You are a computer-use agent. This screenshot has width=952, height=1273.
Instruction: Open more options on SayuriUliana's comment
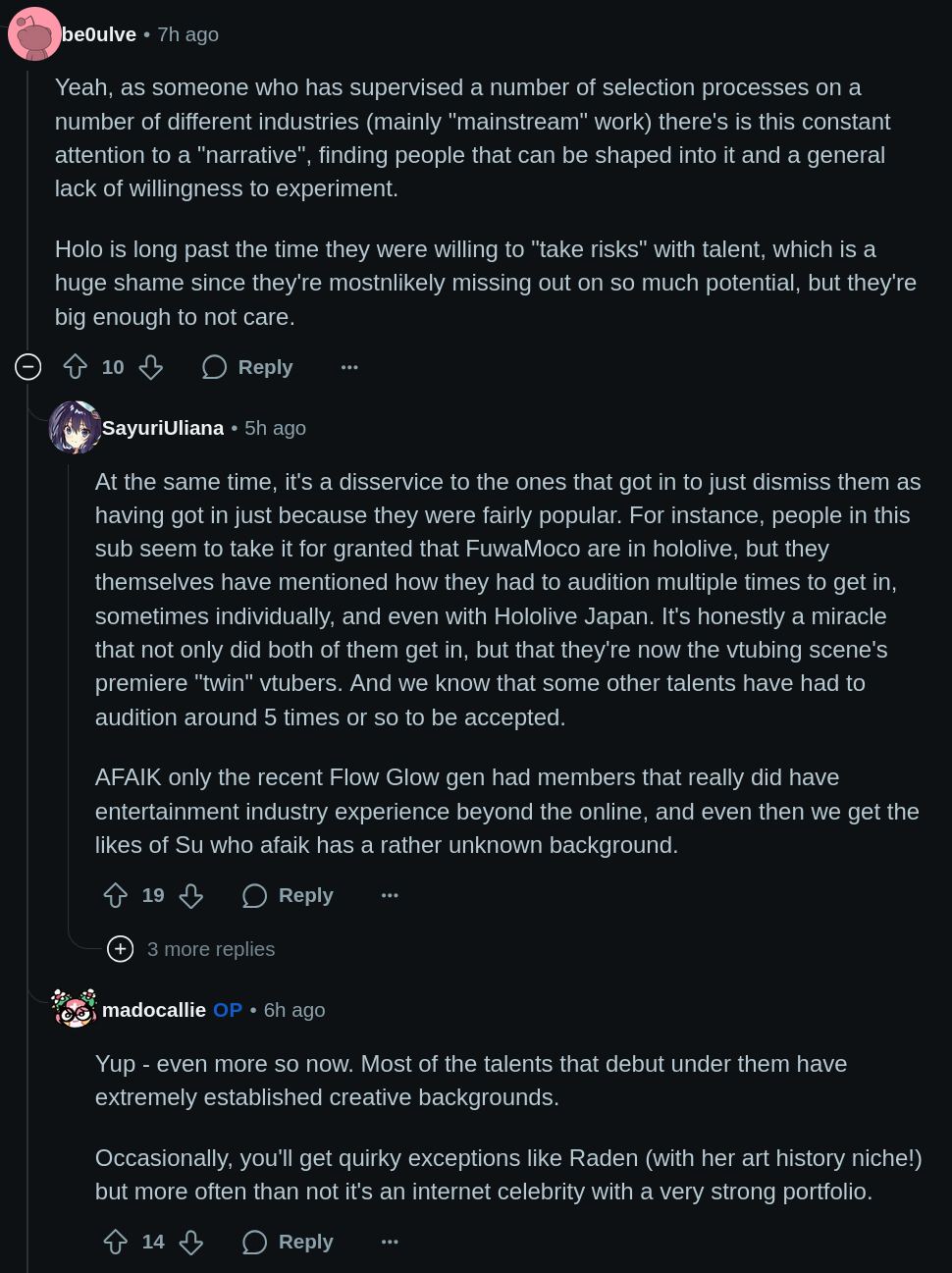pyautogui.click(x=390, y=895)
